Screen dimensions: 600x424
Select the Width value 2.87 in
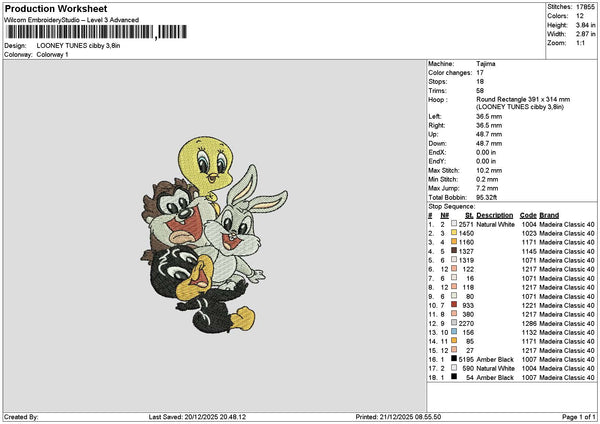586,34
